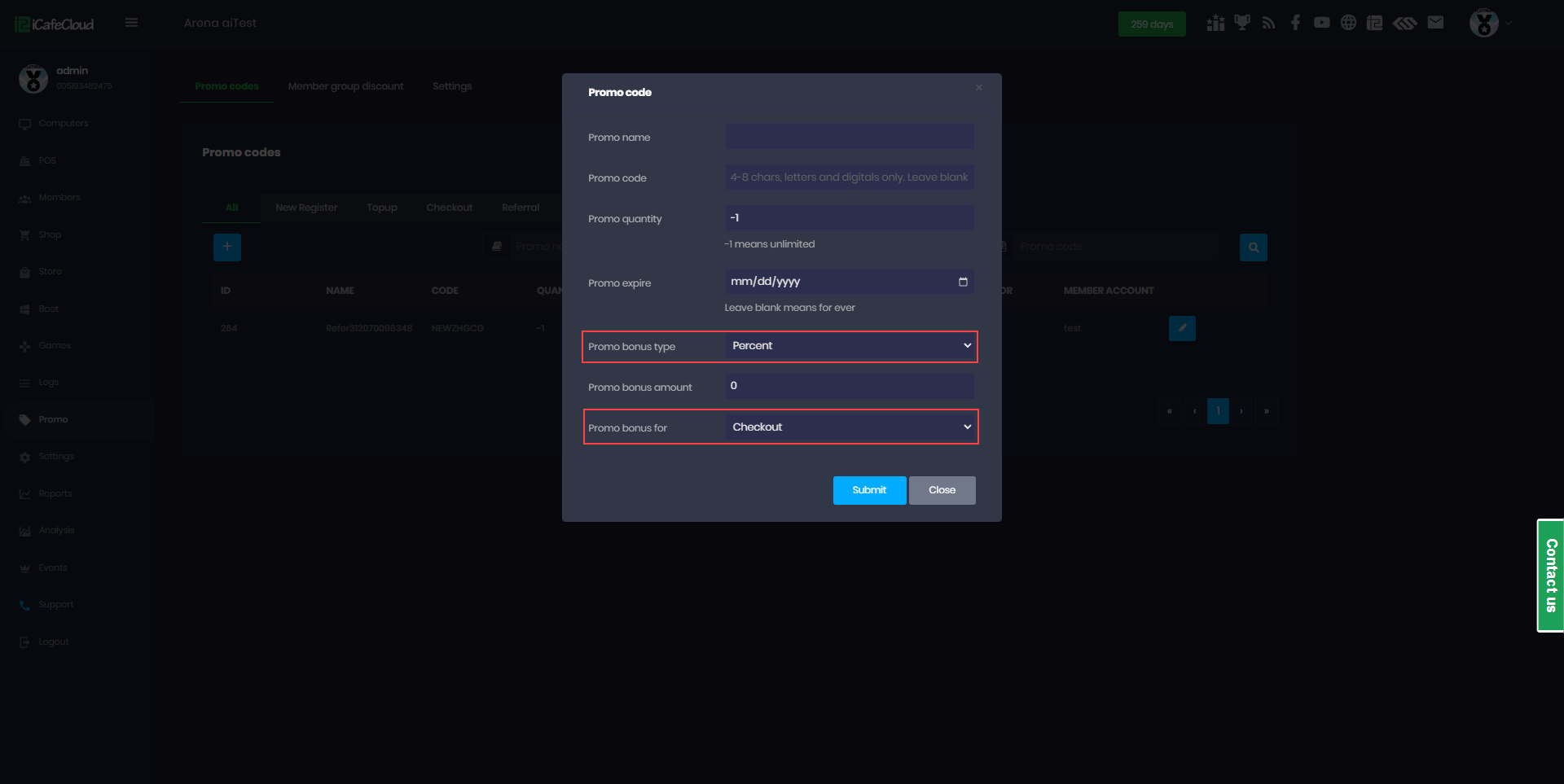Open the Contact us side tab
This screenshot has height=784, width=1564.
[x=1550, y=576]
